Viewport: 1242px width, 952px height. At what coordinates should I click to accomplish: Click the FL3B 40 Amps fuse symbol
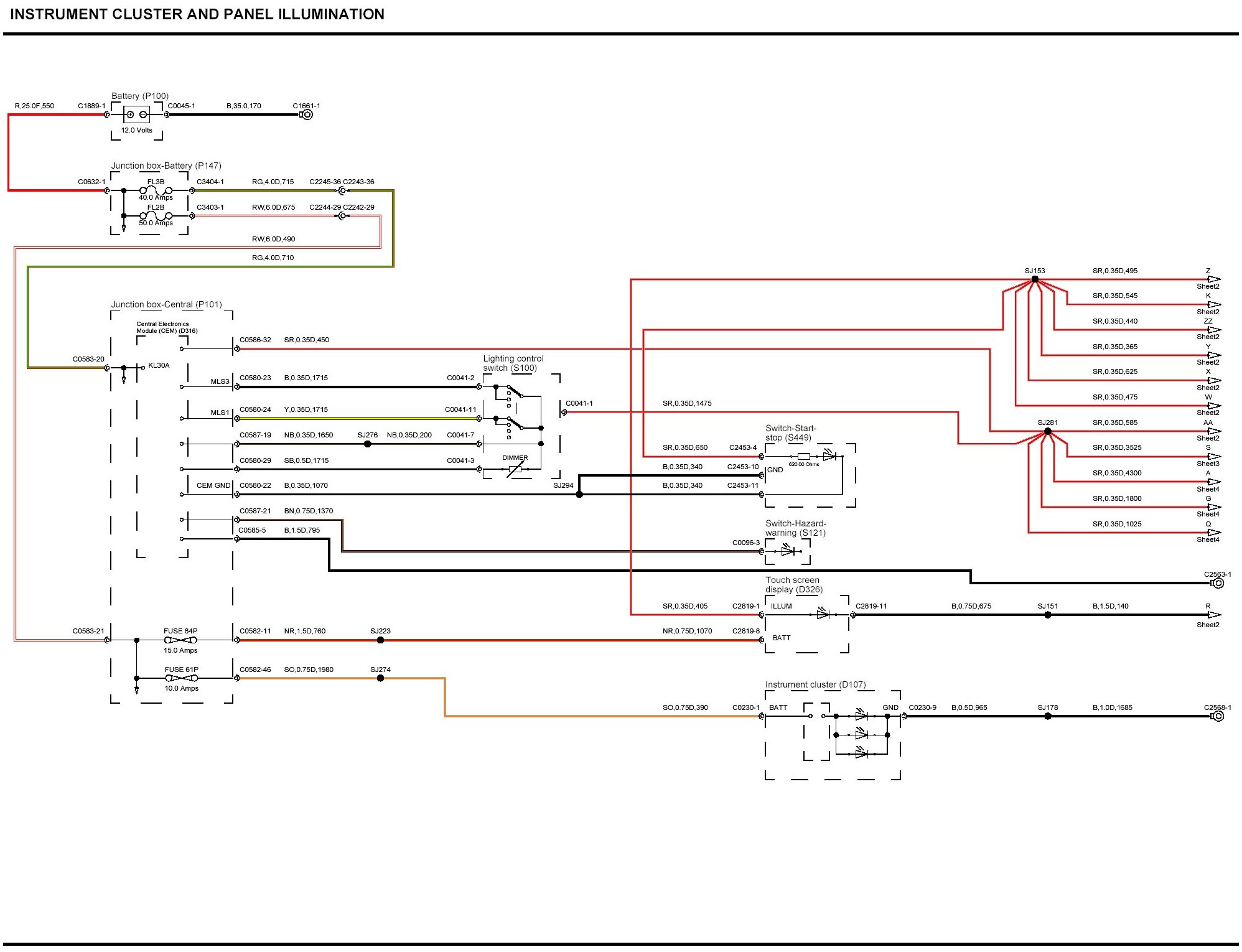(x=156, y=190)
